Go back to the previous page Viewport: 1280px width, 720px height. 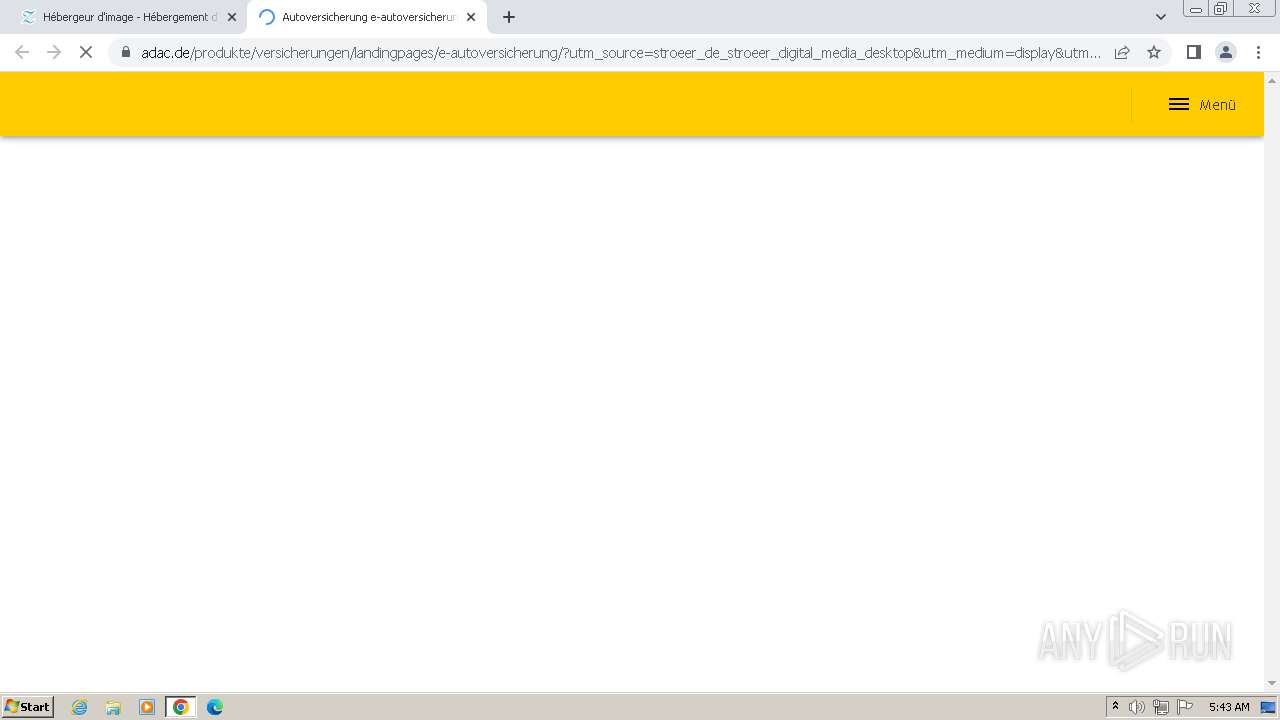coord(22,52)
